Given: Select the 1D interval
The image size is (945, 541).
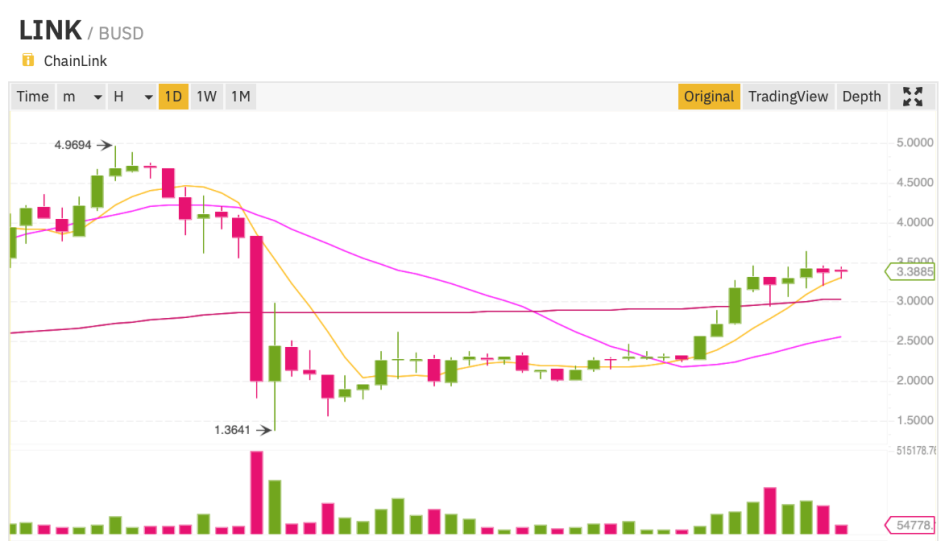Looking at the screenshot, I should [174, 96].
